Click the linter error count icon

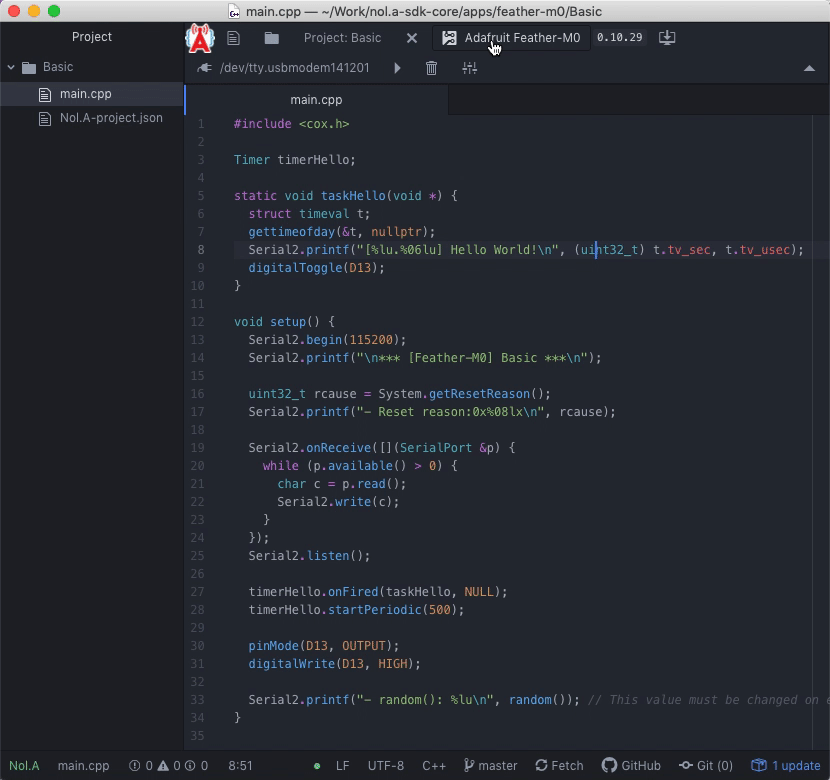point(135,766)
